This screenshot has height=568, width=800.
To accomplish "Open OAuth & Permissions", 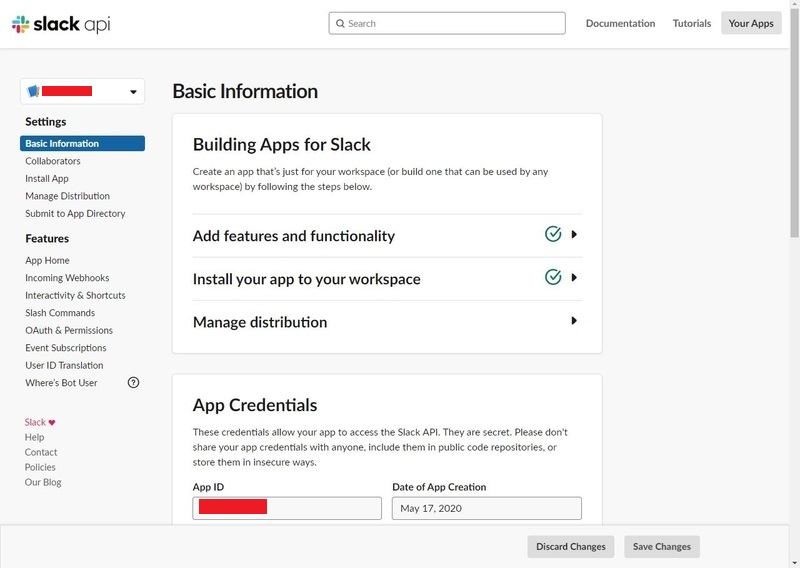I will pos(69,331).
